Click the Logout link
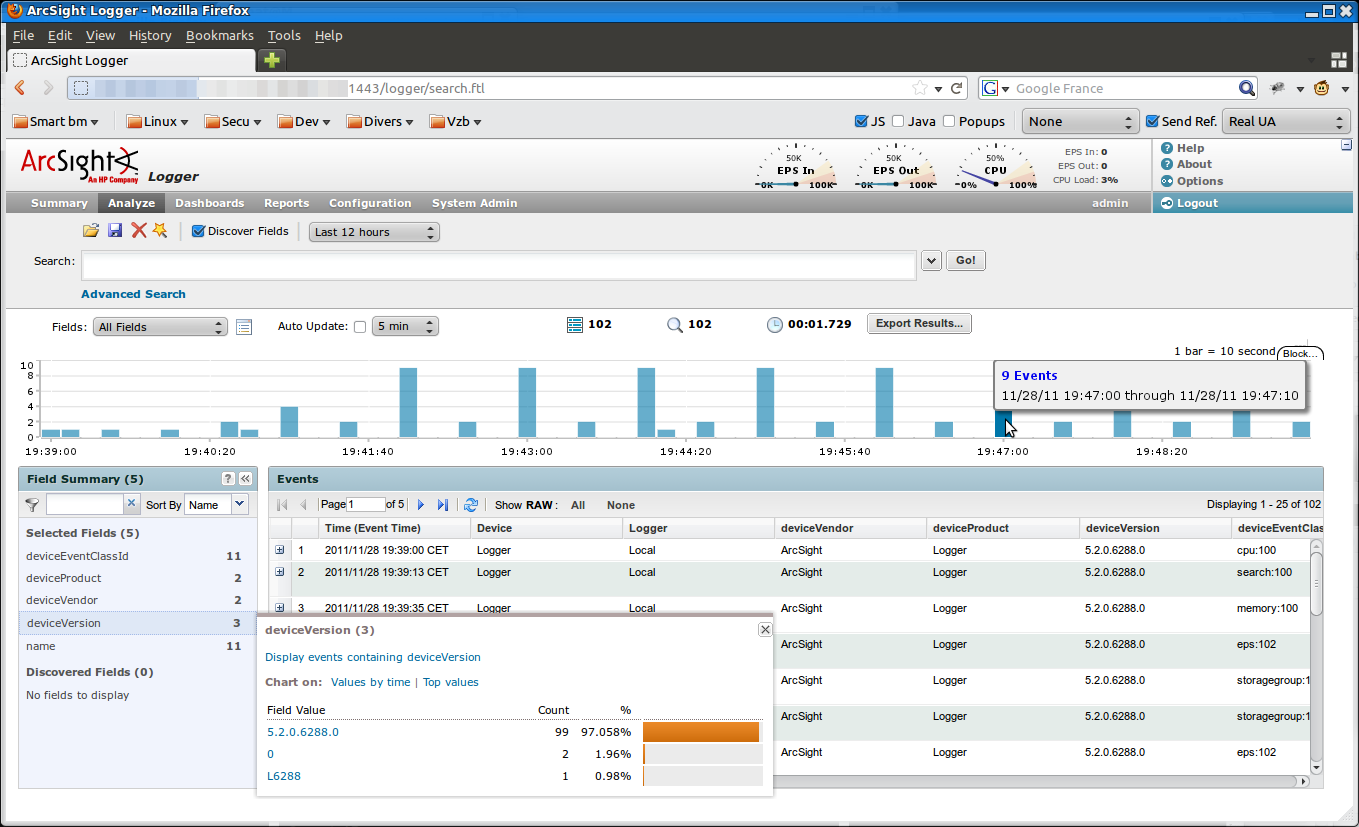1359x827 pixels. point(1197,203)
